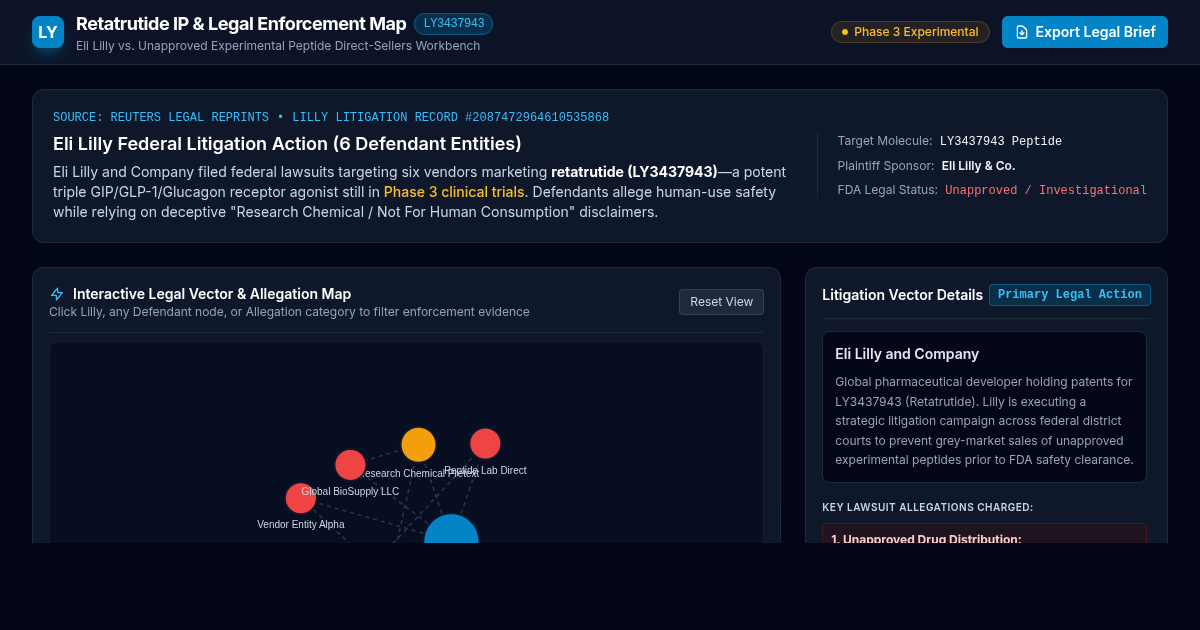Select the Phase 3 Experimental status badge
This screenshot has height=630, width=1200.
(x=910, y=32)
